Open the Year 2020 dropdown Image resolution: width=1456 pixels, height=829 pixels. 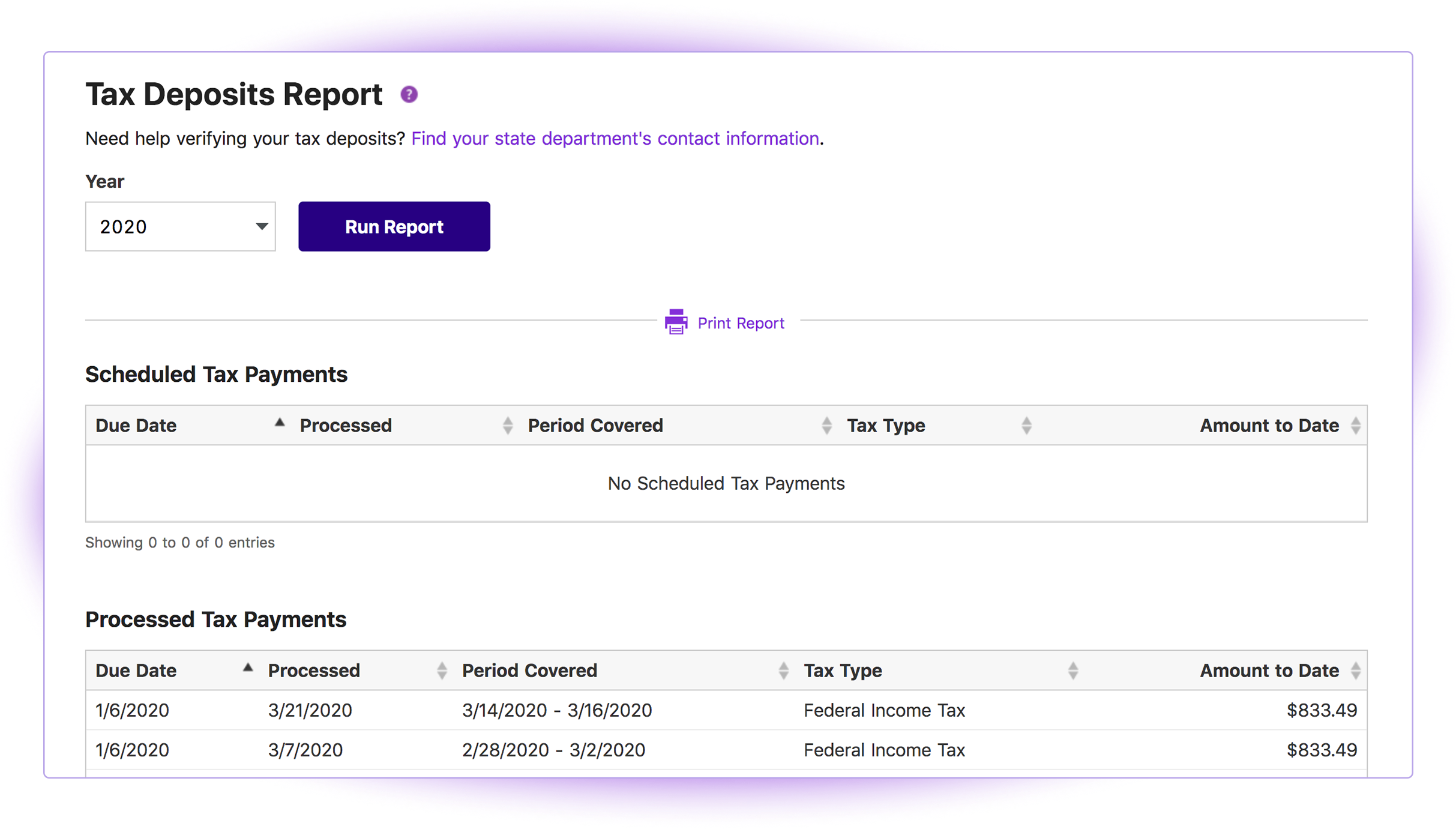[x=180, y=226]
